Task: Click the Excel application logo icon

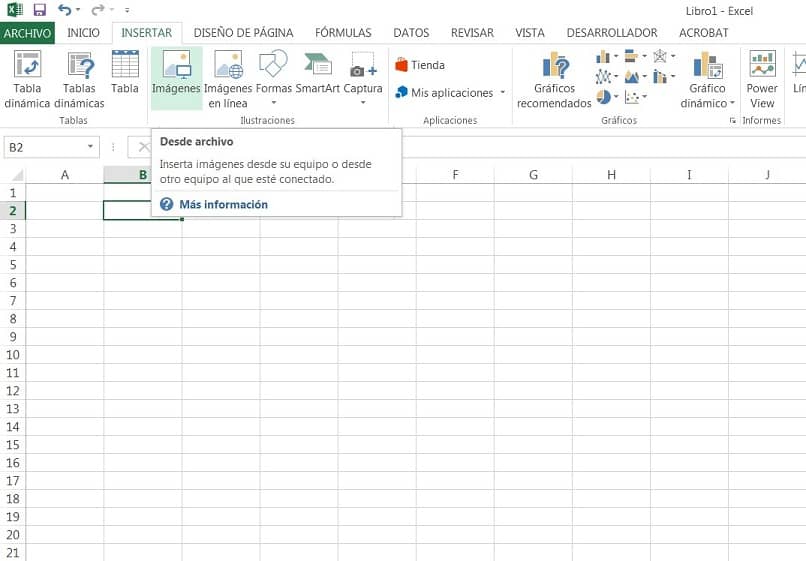Action: [x=15, y=10]
